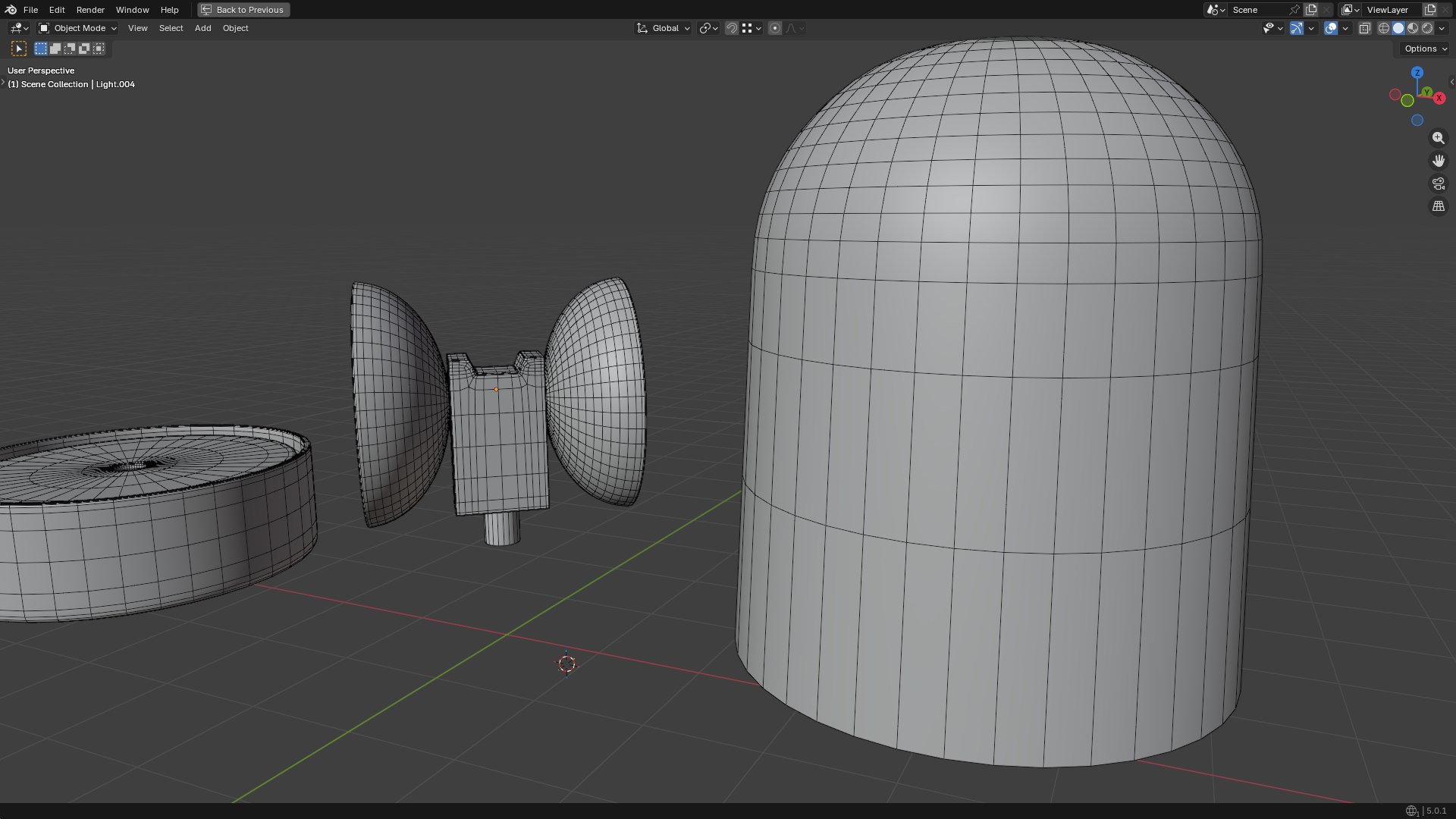Switch to Material Preview shading
This screenshot has width=1456, height=819.
click(1413, 28)
